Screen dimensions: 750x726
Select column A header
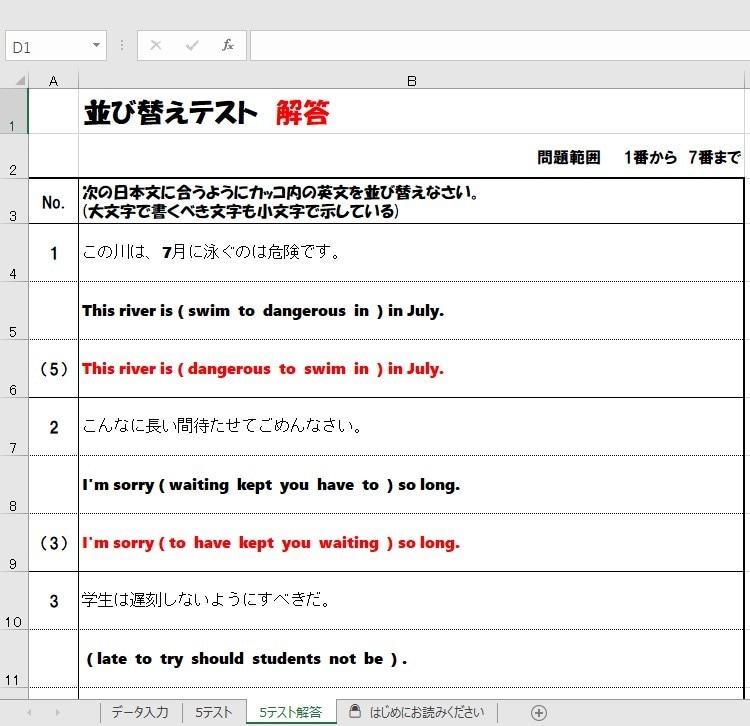coord(53,81)
